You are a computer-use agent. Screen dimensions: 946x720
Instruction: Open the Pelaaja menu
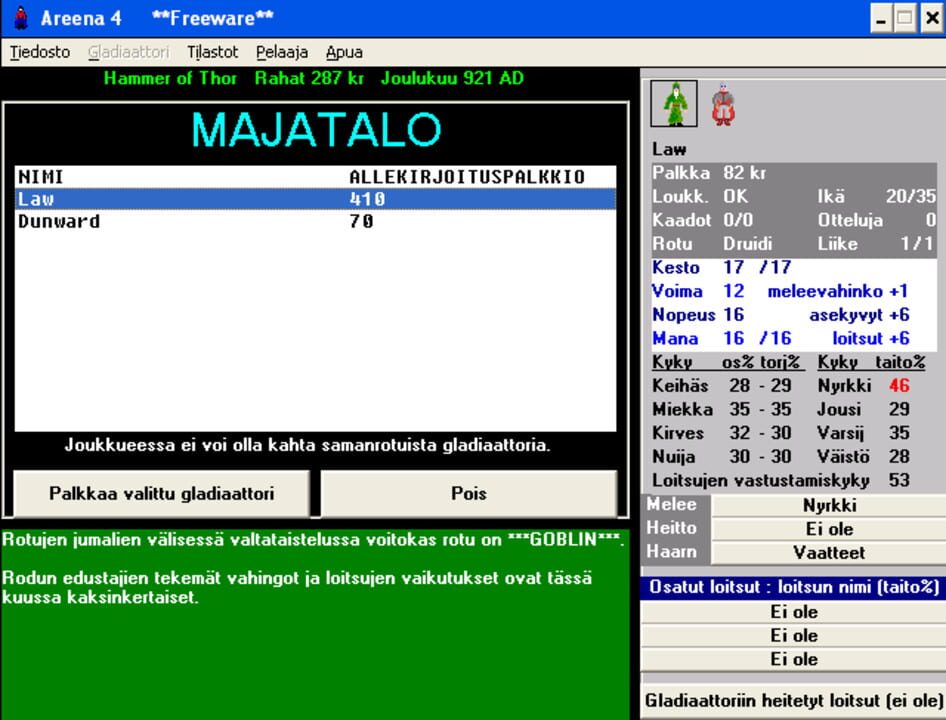[282, 53]
